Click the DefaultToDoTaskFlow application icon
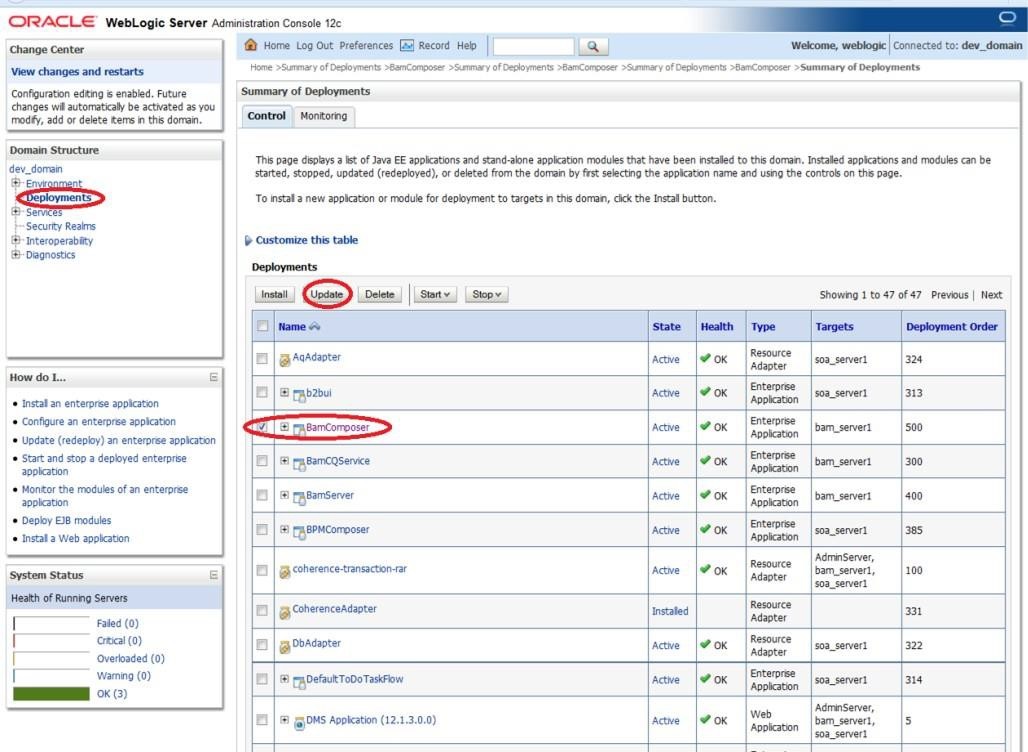The image size is (1028, 752). point(299,682)
